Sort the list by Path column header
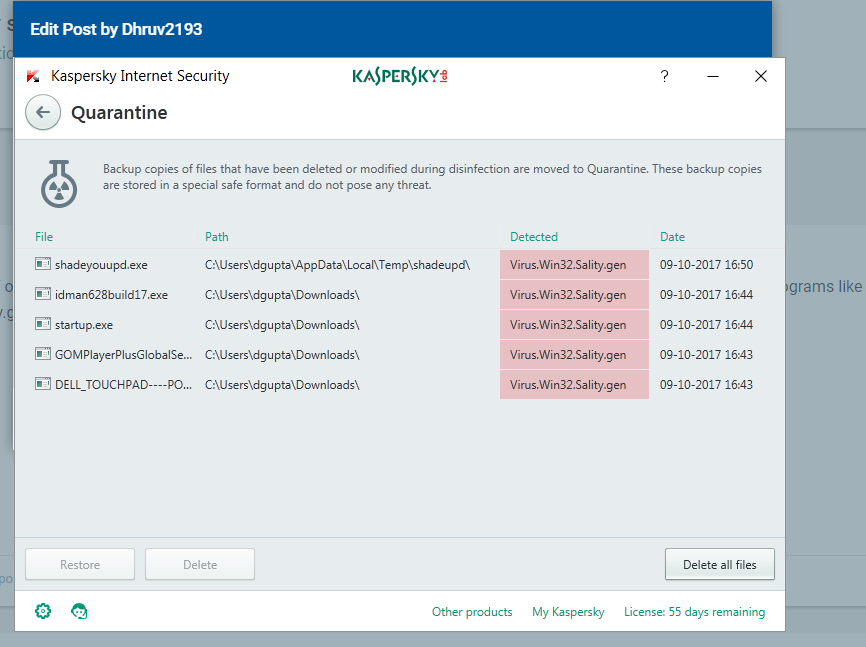This screenshot has width=866, height=647. click(x=217, y=237)
